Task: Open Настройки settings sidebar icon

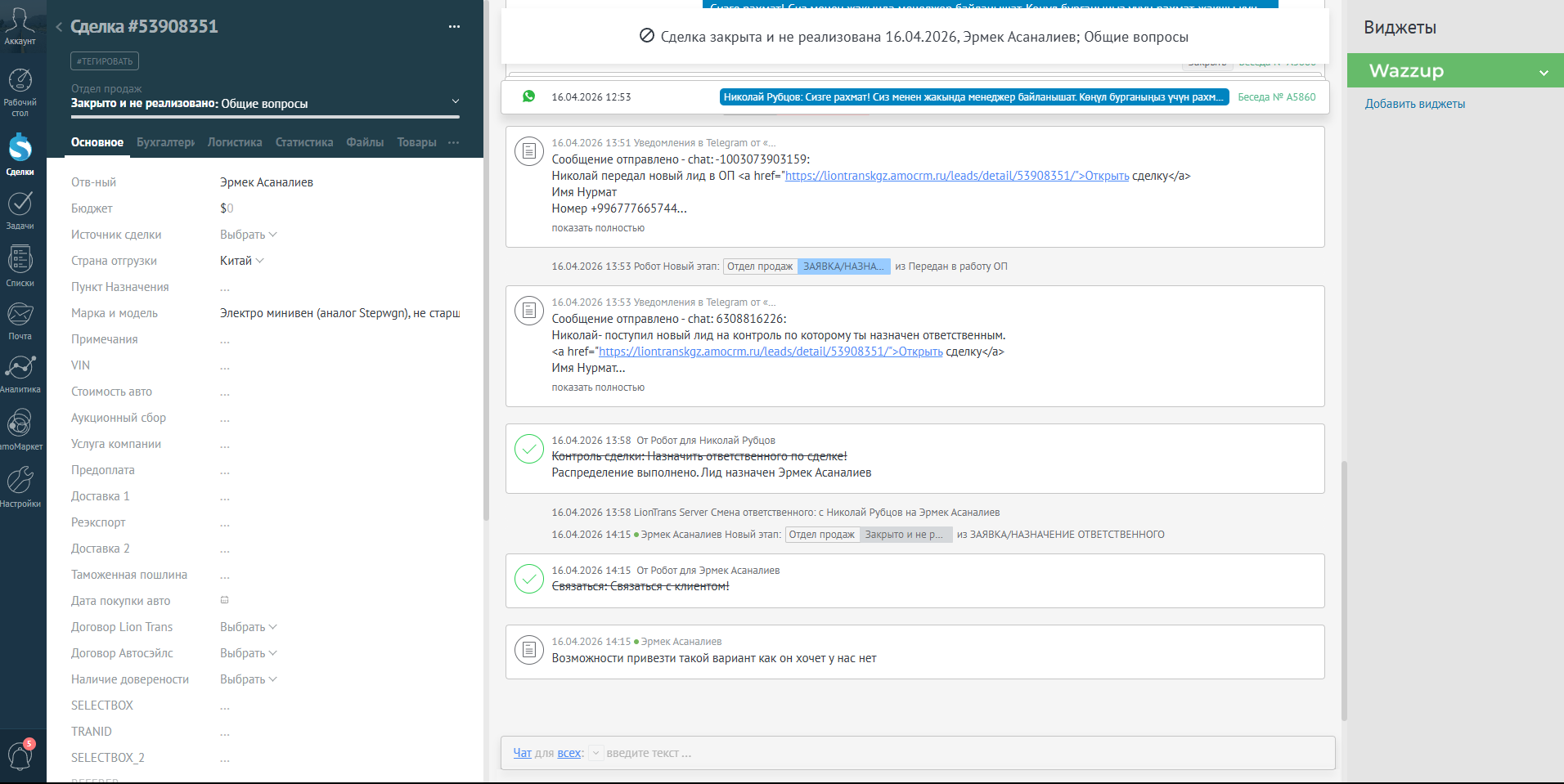Action: [x=20, y=486]
